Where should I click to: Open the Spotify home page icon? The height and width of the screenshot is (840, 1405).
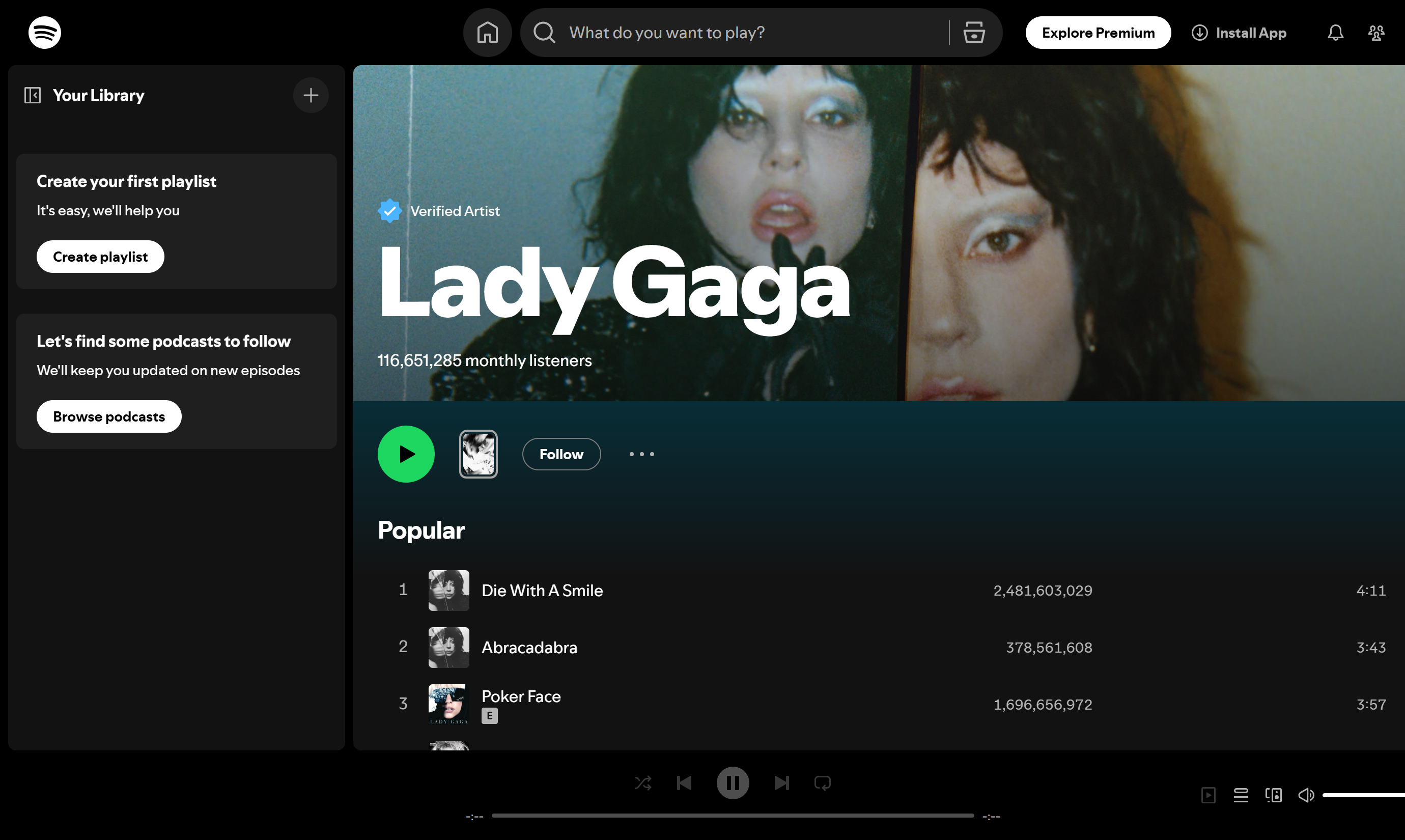[487, 32]
